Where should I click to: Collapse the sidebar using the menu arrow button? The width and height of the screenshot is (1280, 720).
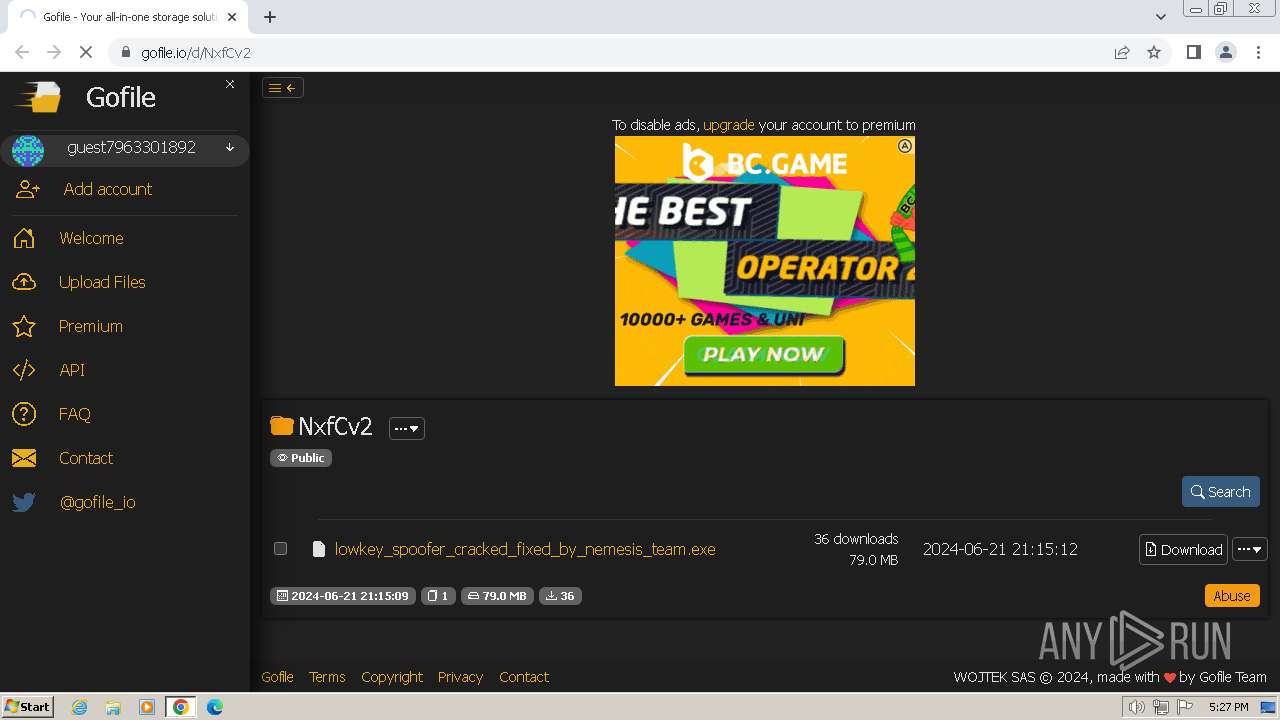tap(283, 88)
